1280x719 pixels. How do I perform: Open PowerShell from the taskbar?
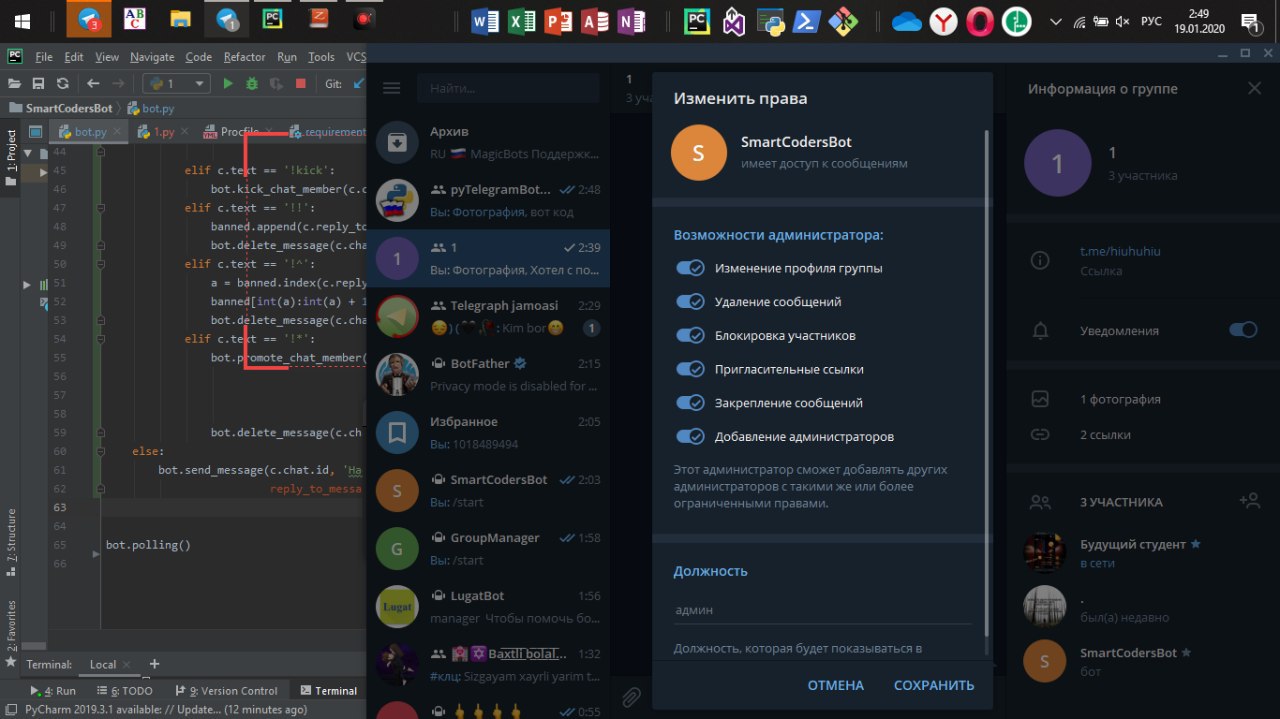coord(808,20)
